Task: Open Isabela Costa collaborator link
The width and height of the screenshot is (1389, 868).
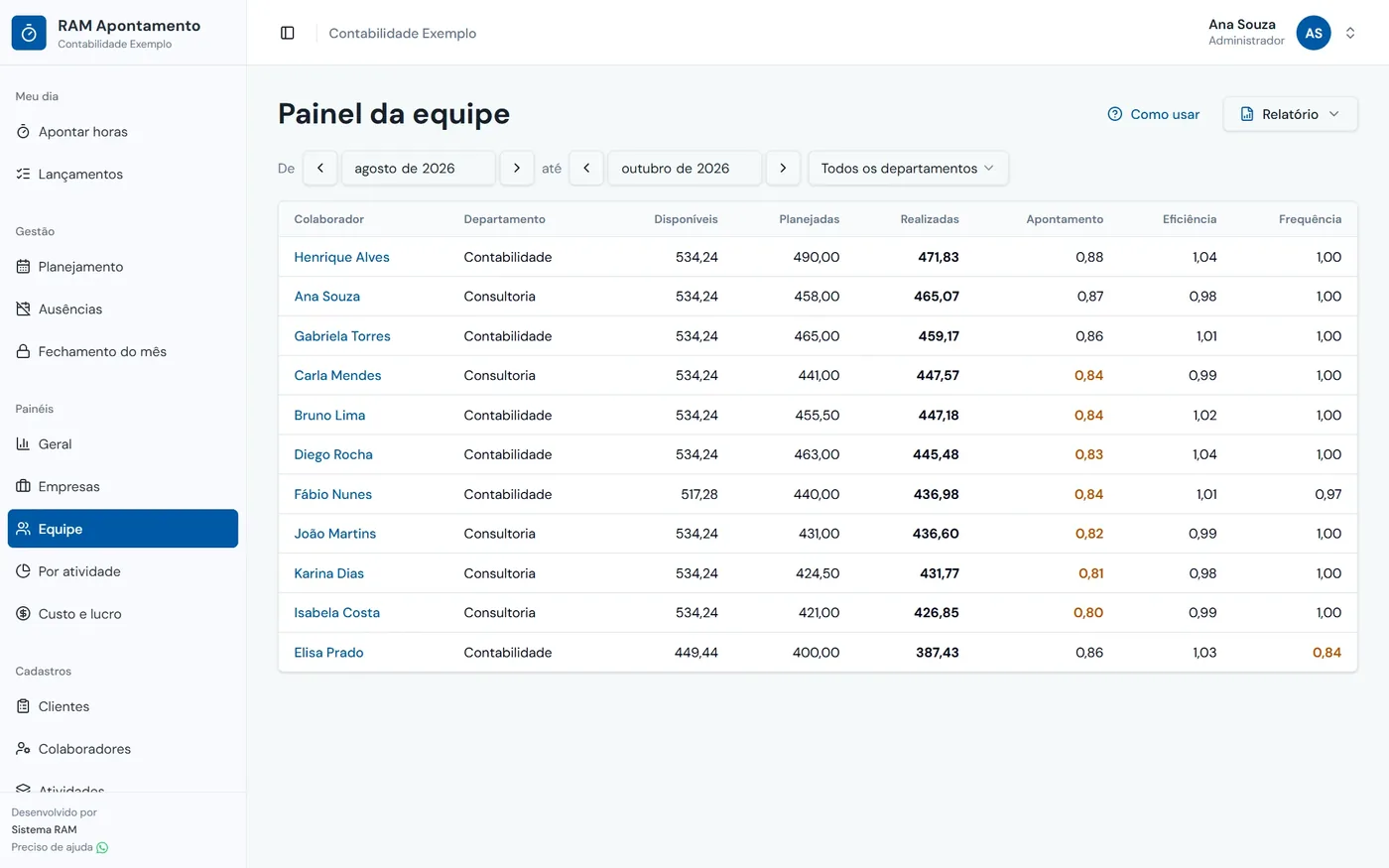Action: click(x=336, y=613)
